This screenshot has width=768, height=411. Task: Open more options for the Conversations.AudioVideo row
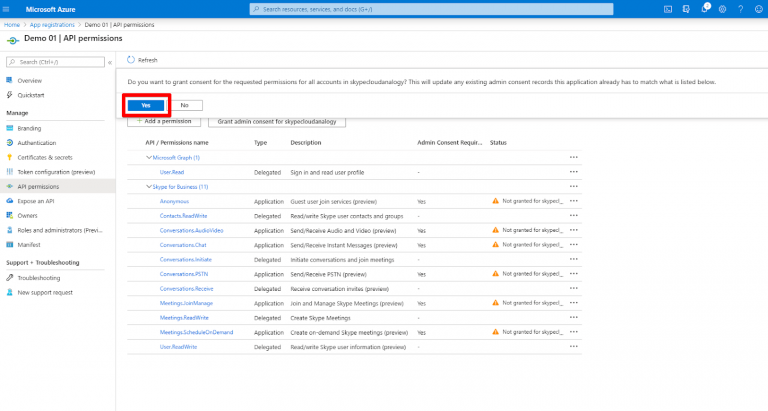click(x=574, y=230)
